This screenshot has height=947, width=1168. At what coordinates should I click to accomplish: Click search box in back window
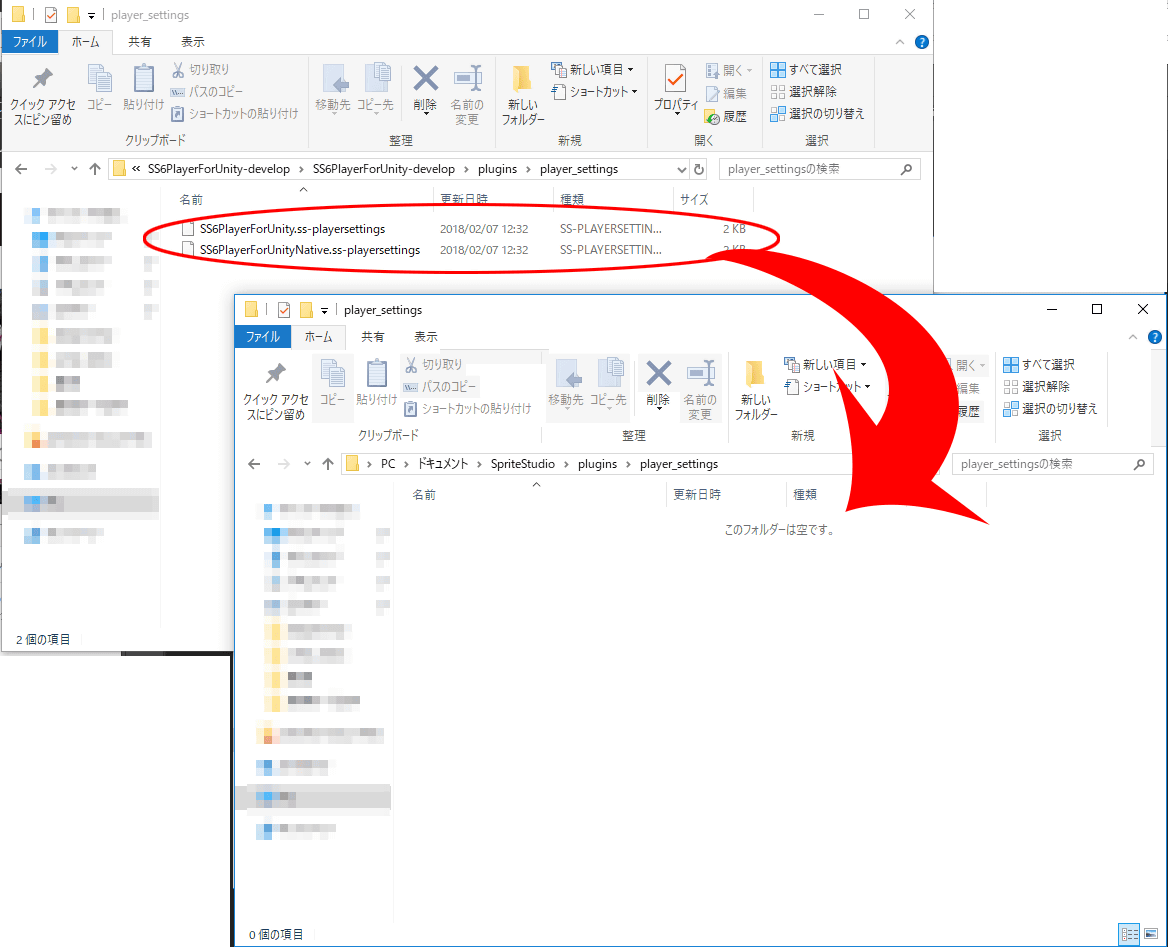point(819,169)
